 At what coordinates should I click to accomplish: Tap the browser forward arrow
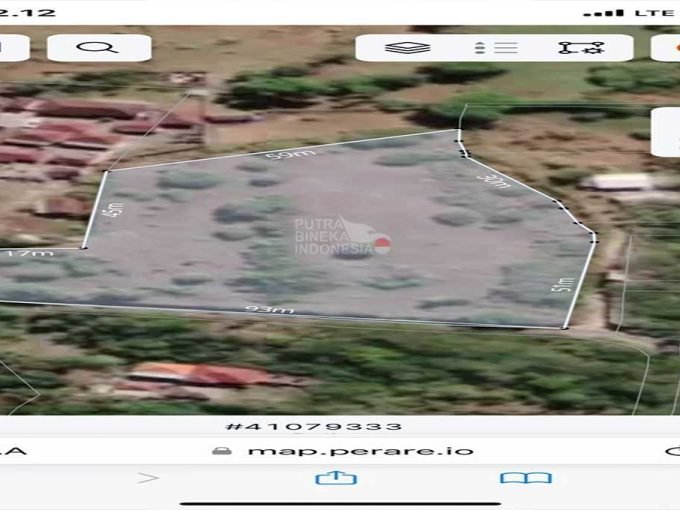tap(149, 478)
